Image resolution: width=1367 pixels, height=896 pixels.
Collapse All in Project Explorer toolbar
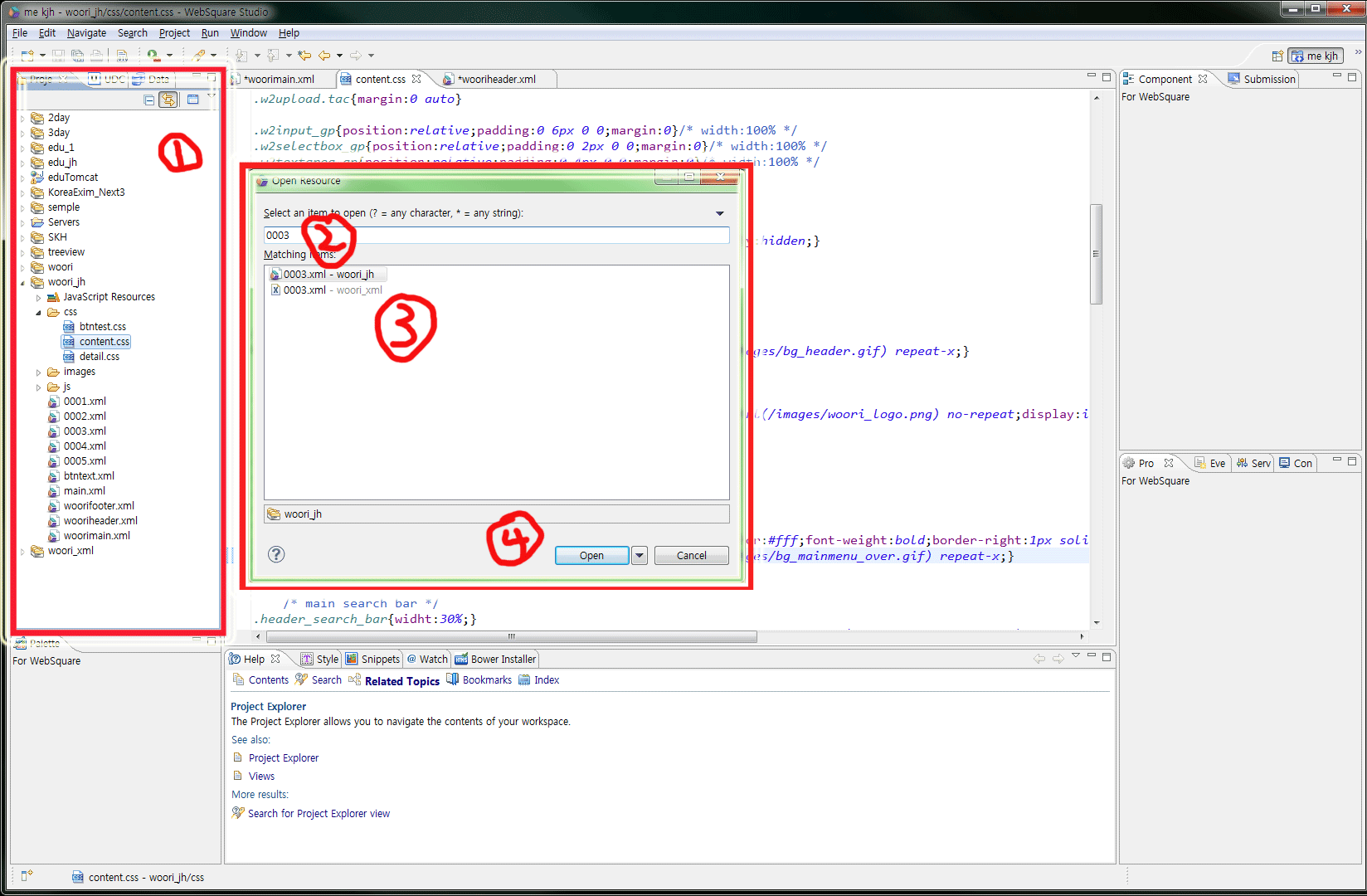coord(149,100)
